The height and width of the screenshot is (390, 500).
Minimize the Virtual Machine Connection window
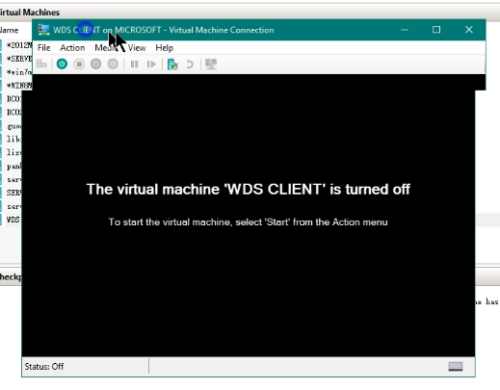(405, 30)
